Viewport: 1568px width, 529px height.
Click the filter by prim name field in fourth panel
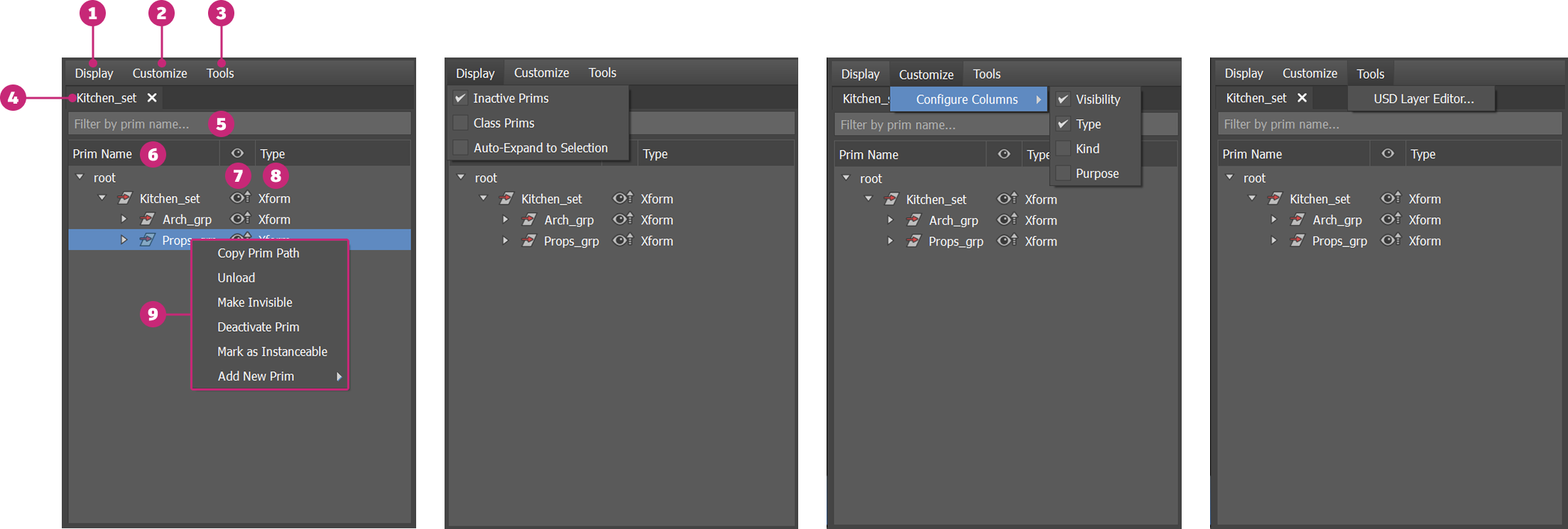pos(1389,124)
